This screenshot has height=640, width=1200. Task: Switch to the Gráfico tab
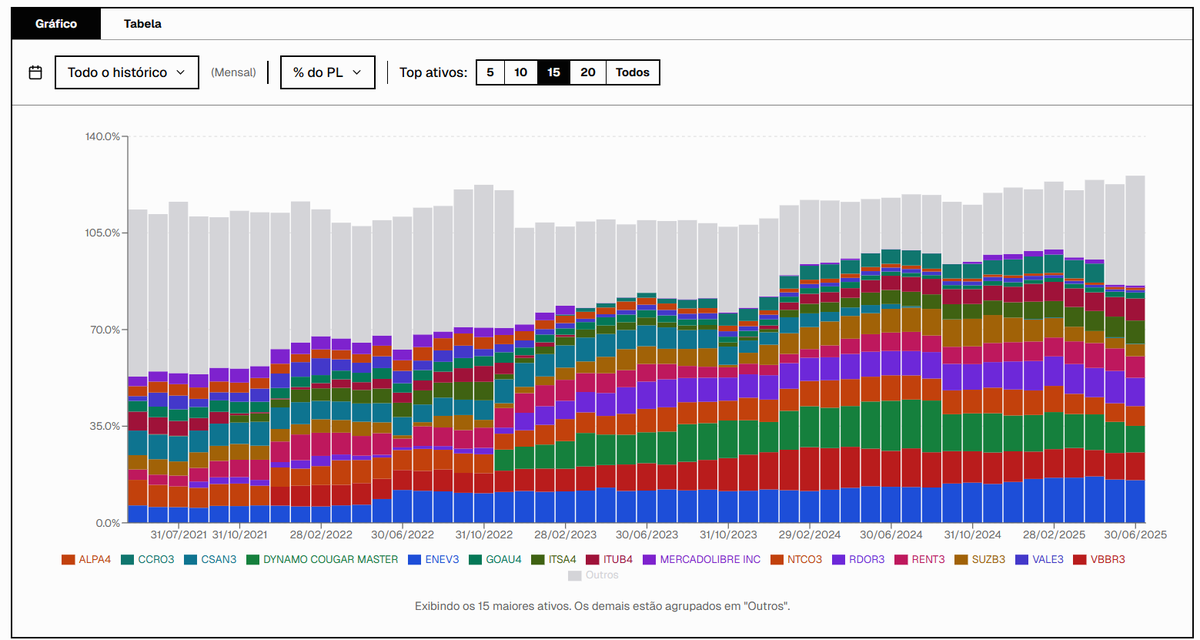pos(57,24)
